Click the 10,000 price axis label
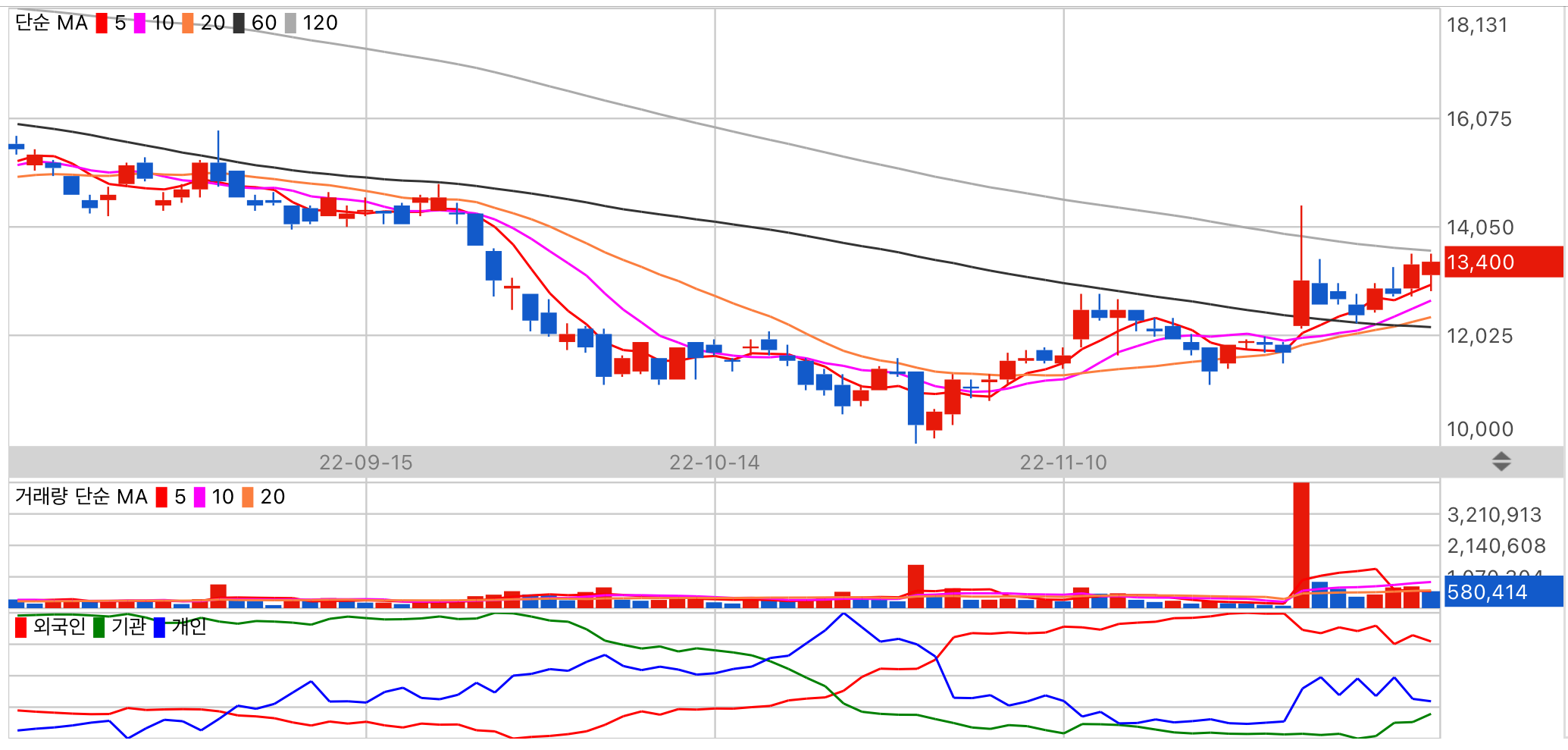 tap(1480, 429)
